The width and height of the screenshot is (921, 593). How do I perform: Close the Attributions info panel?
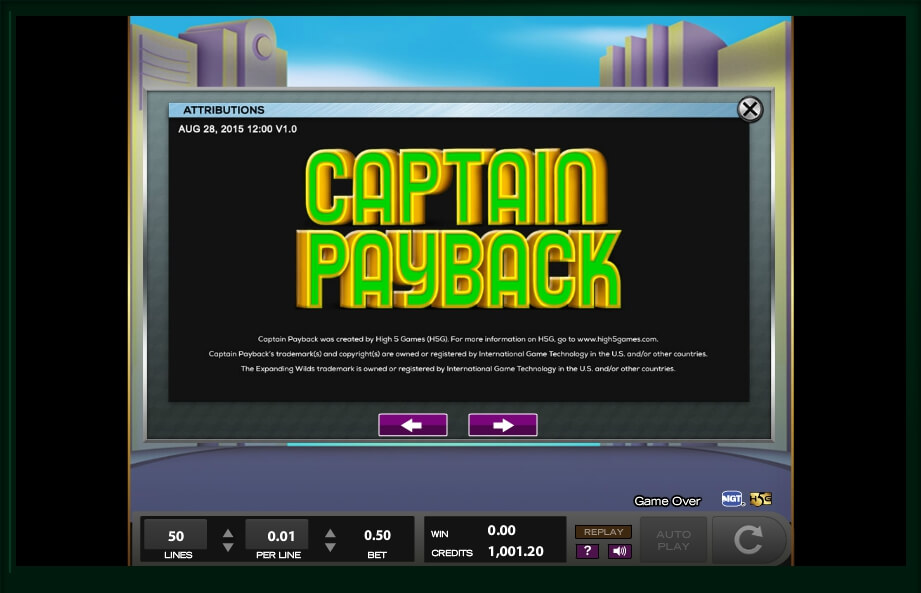click(x=749, y=109)
